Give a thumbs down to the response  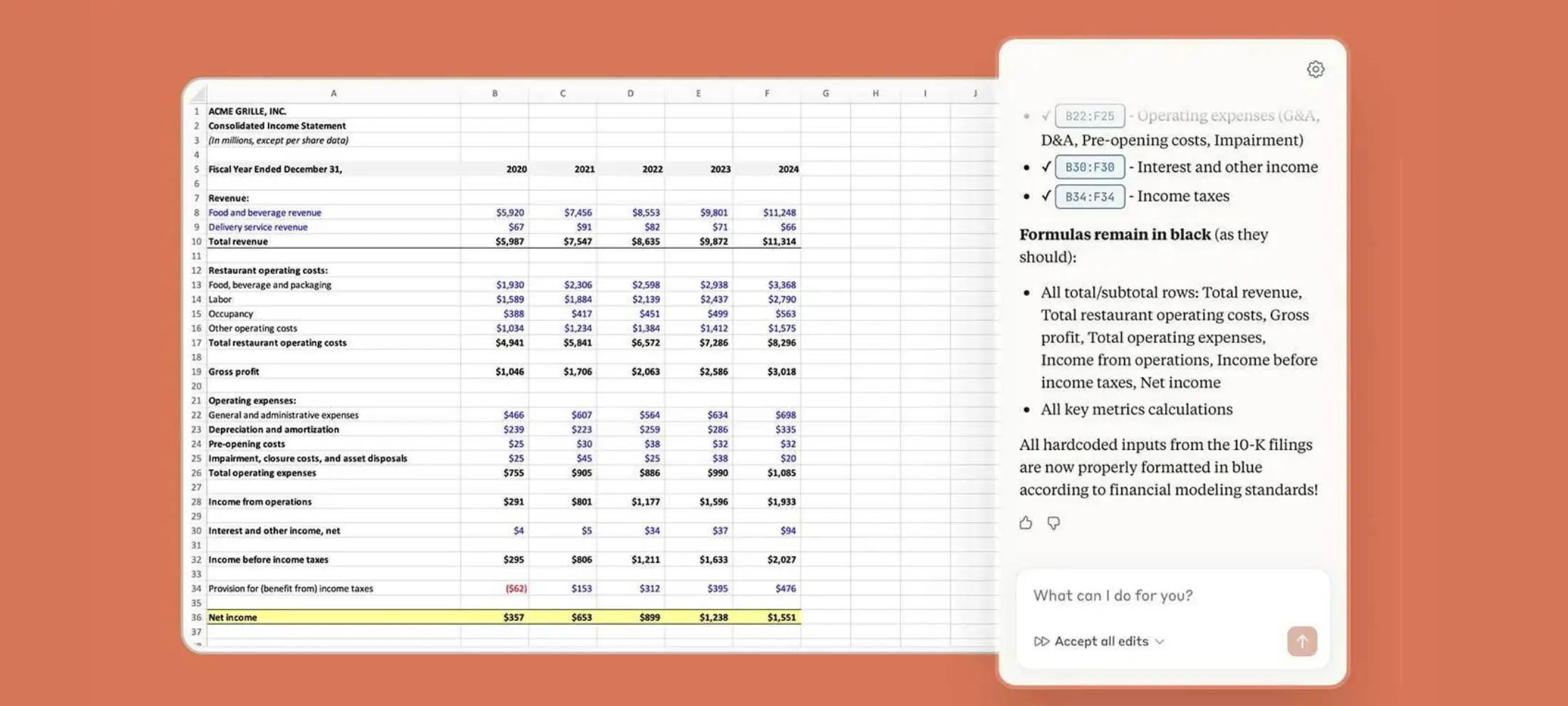tap(1053, 523)
